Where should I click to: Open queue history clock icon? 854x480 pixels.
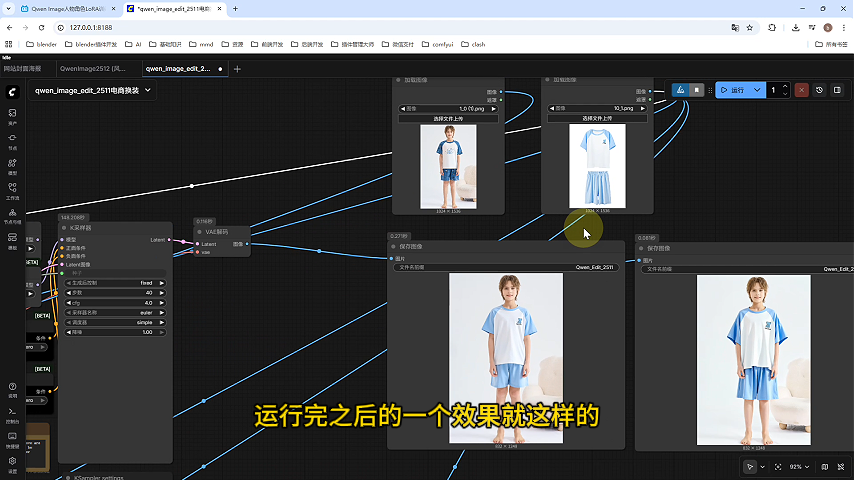[819, 90]
